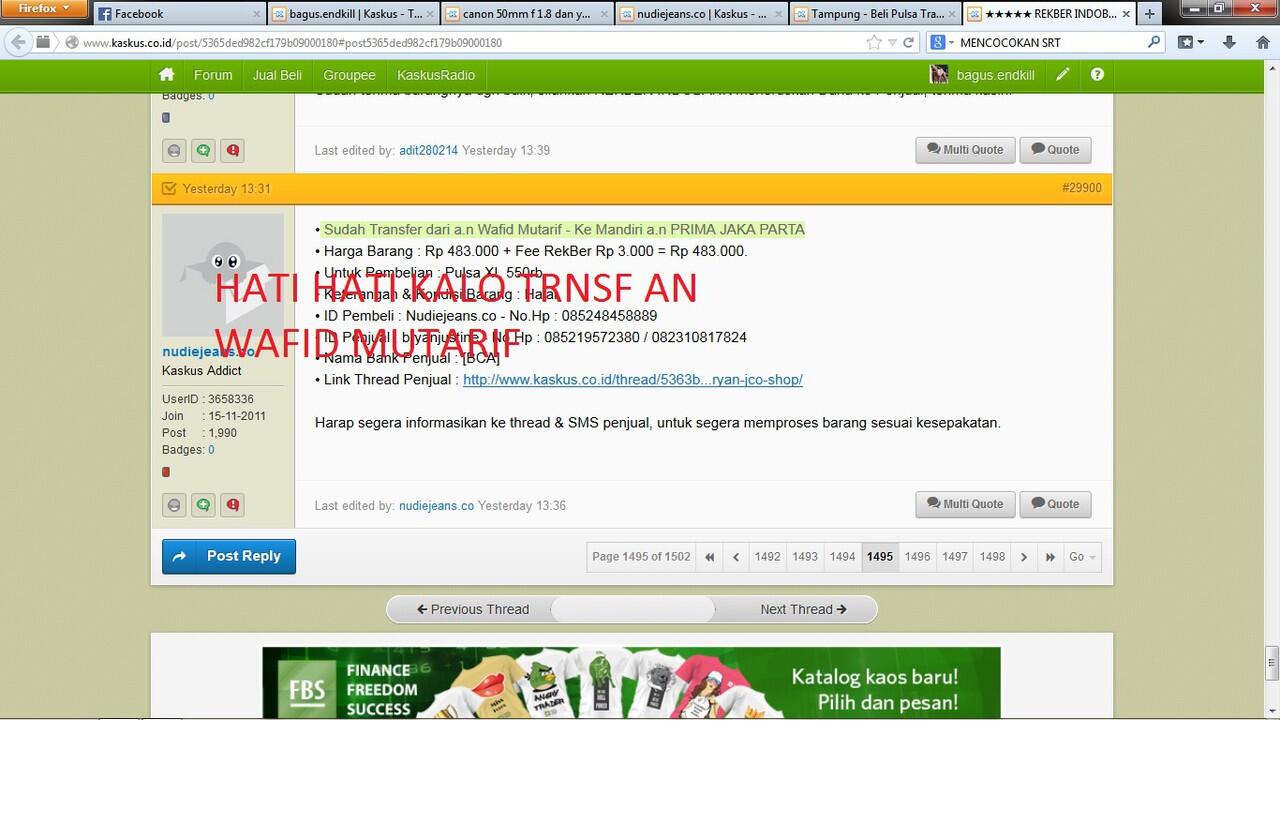Click the nudiejeans.co avatar image
1280x824 pixels.
[x=223, y=275]
